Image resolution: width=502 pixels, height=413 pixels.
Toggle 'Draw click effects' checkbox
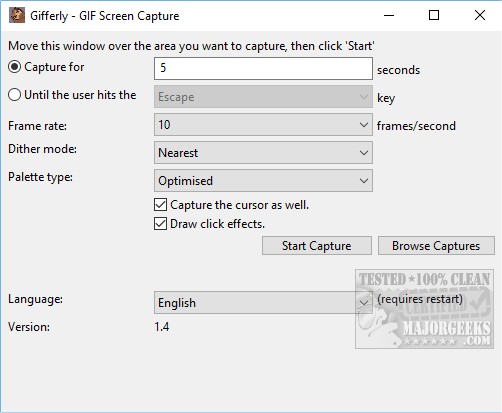click(160, 224)
